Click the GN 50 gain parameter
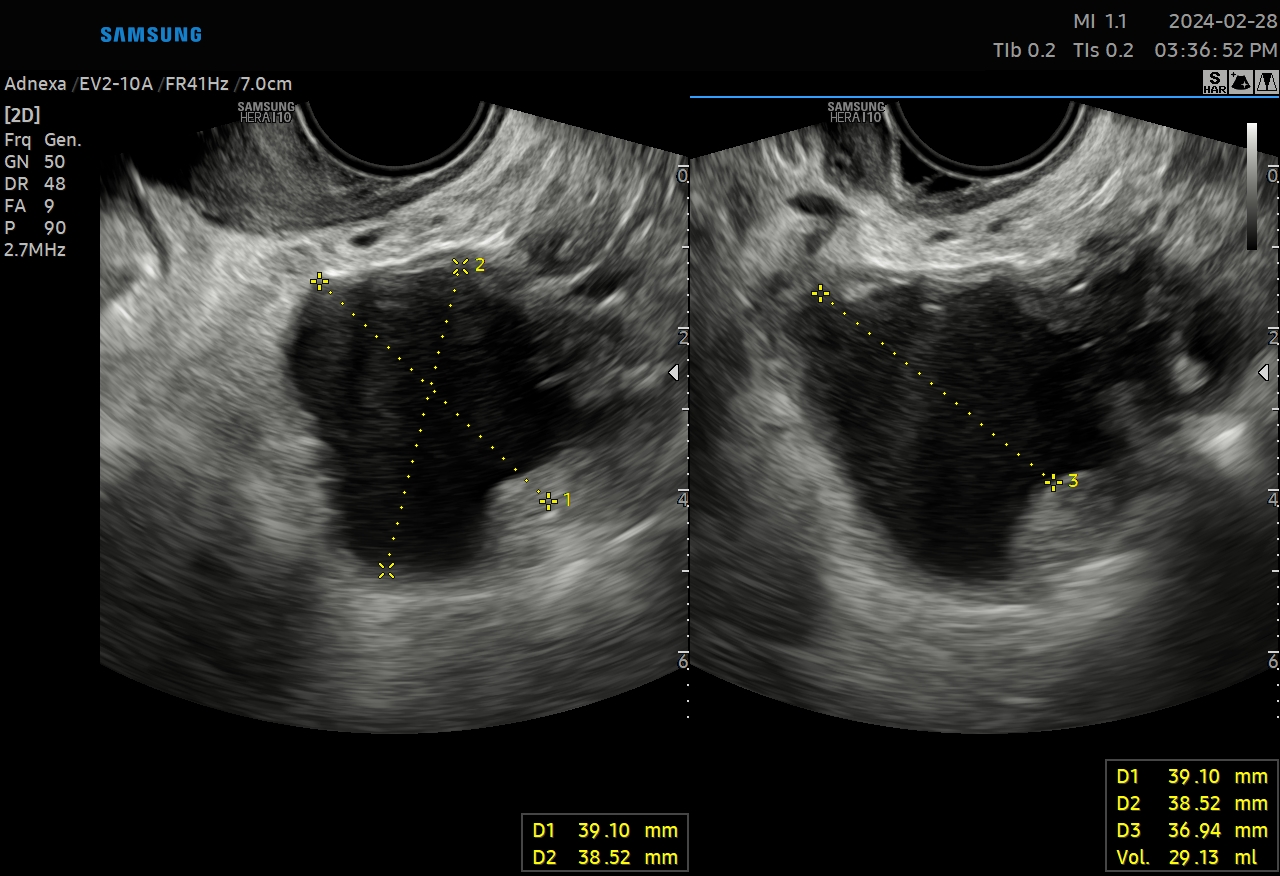The image size is (1280, 876). (x=35, y=162)
